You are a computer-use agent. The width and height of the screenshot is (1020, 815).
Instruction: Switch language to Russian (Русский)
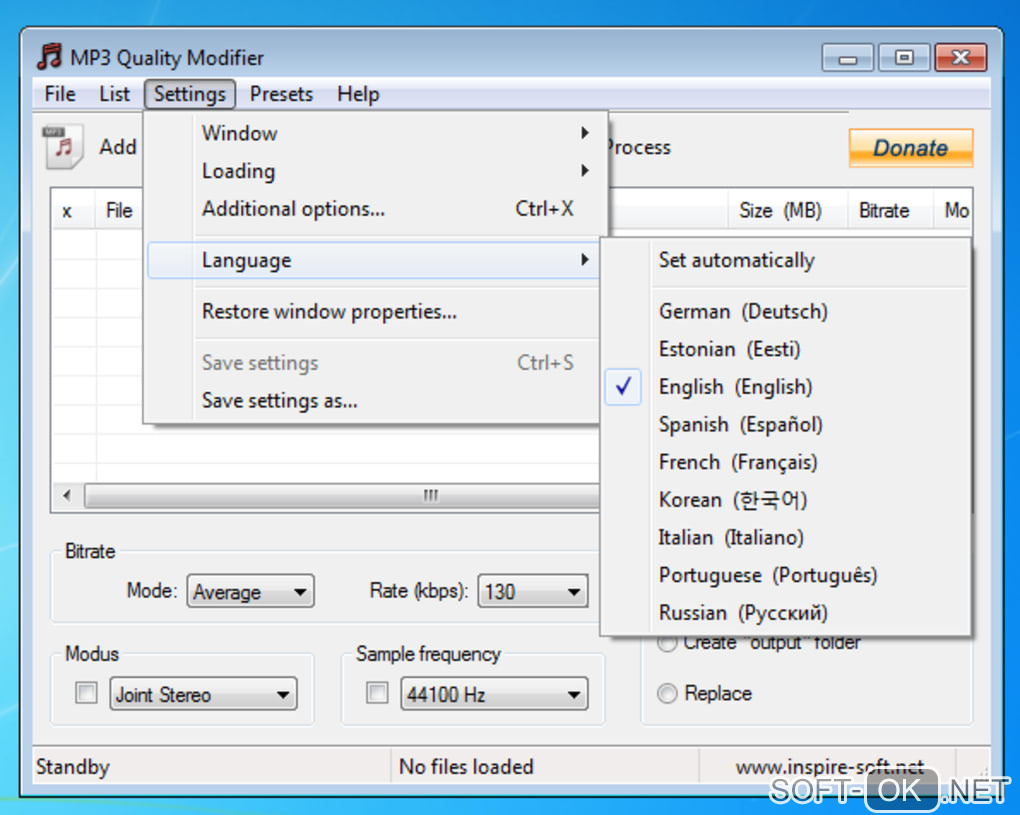(x=786, y=613)
